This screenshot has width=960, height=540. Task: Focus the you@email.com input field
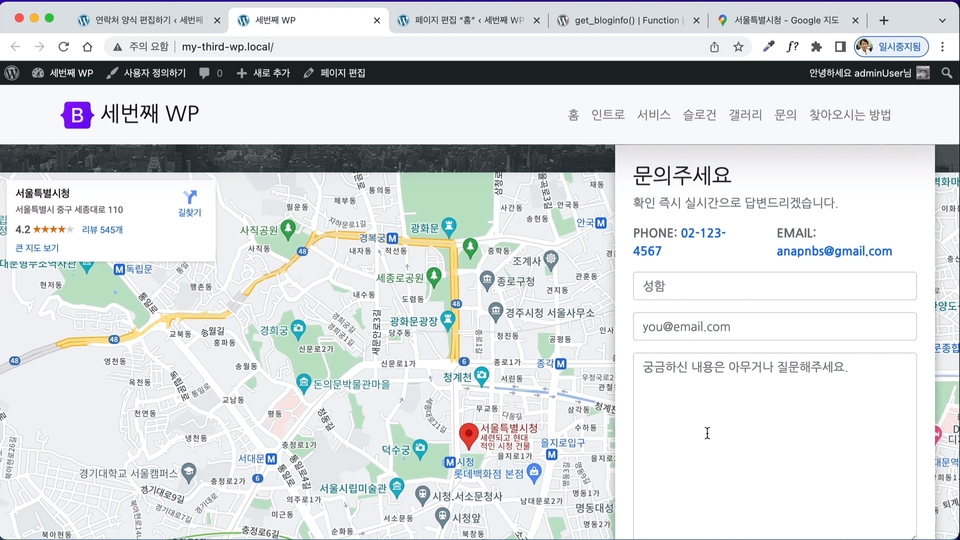coord(774,326)
